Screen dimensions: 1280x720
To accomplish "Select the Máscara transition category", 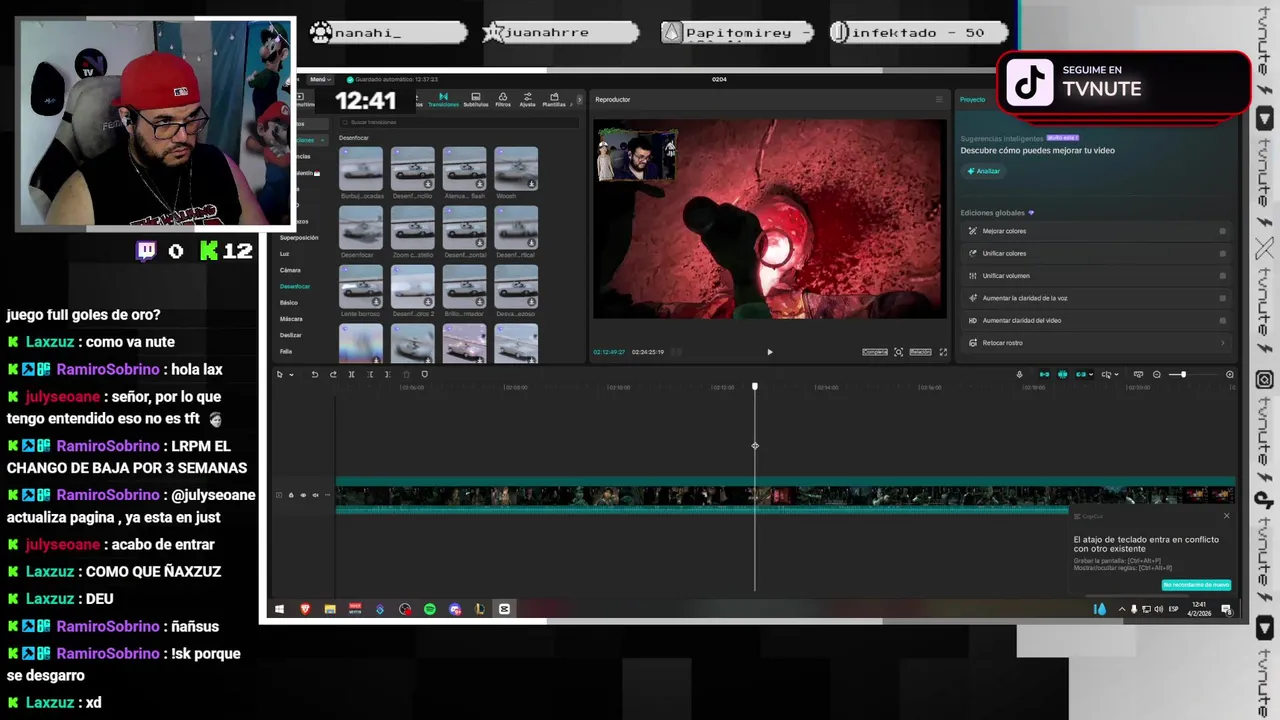I will (x=291, y=319).
